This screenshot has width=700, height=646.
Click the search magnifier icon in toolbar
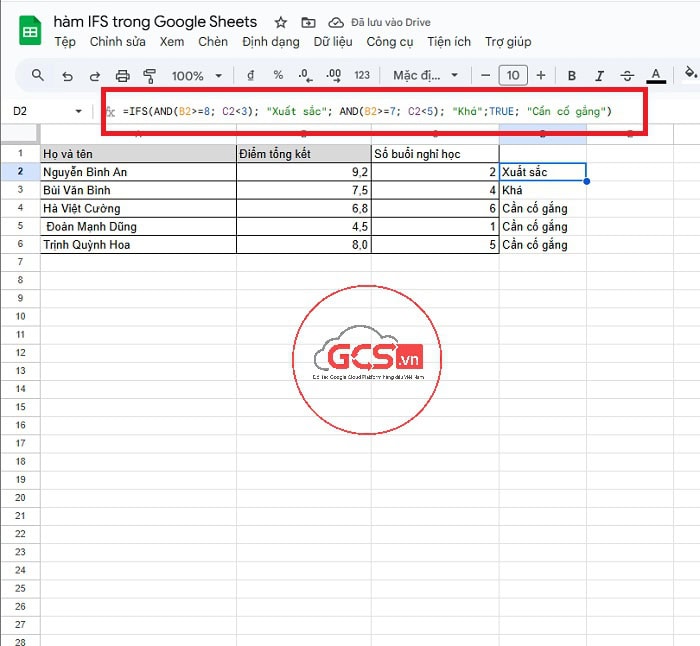pos(38,75)
